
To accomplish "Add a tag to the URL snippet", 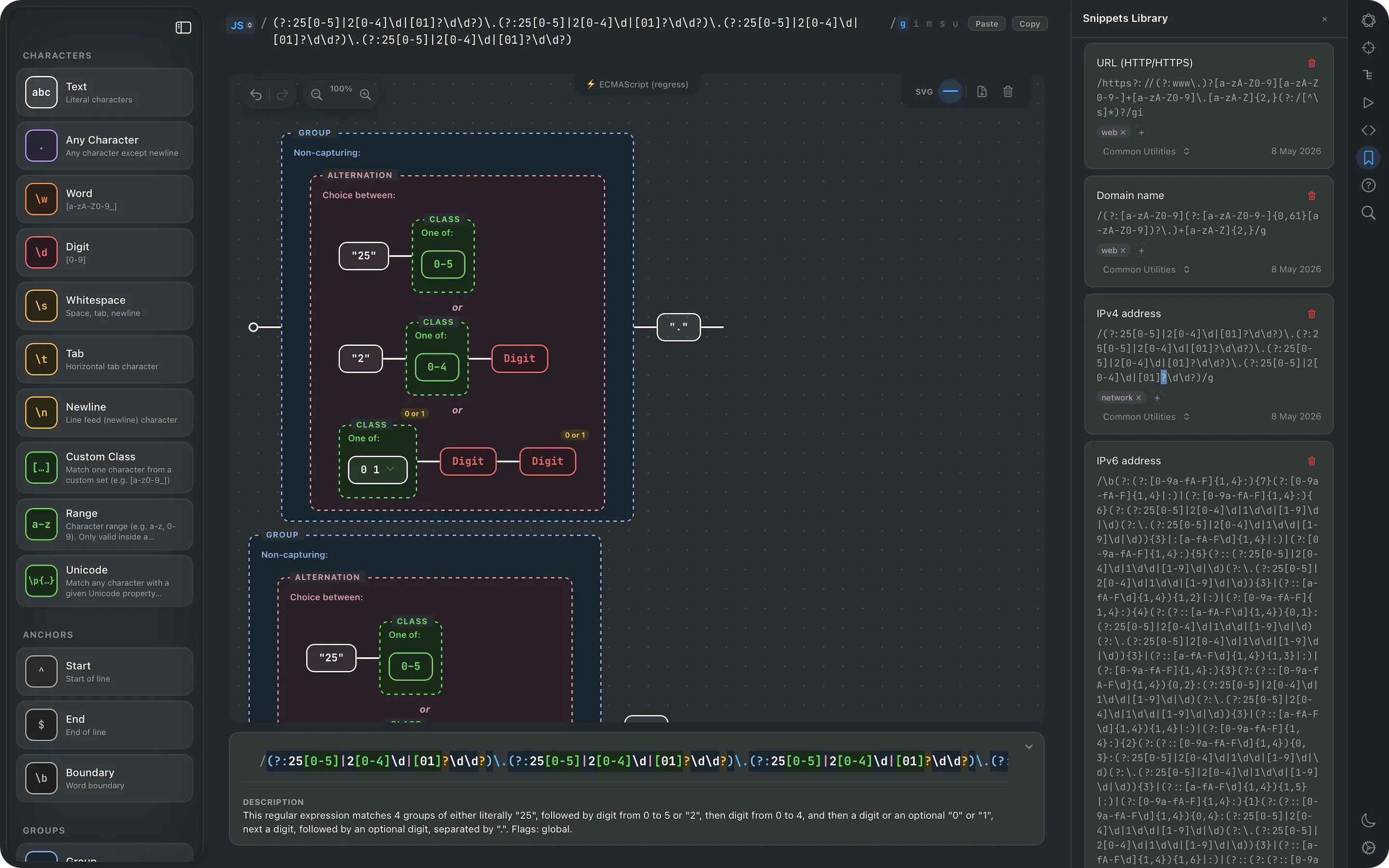I will click(1142, 133).
